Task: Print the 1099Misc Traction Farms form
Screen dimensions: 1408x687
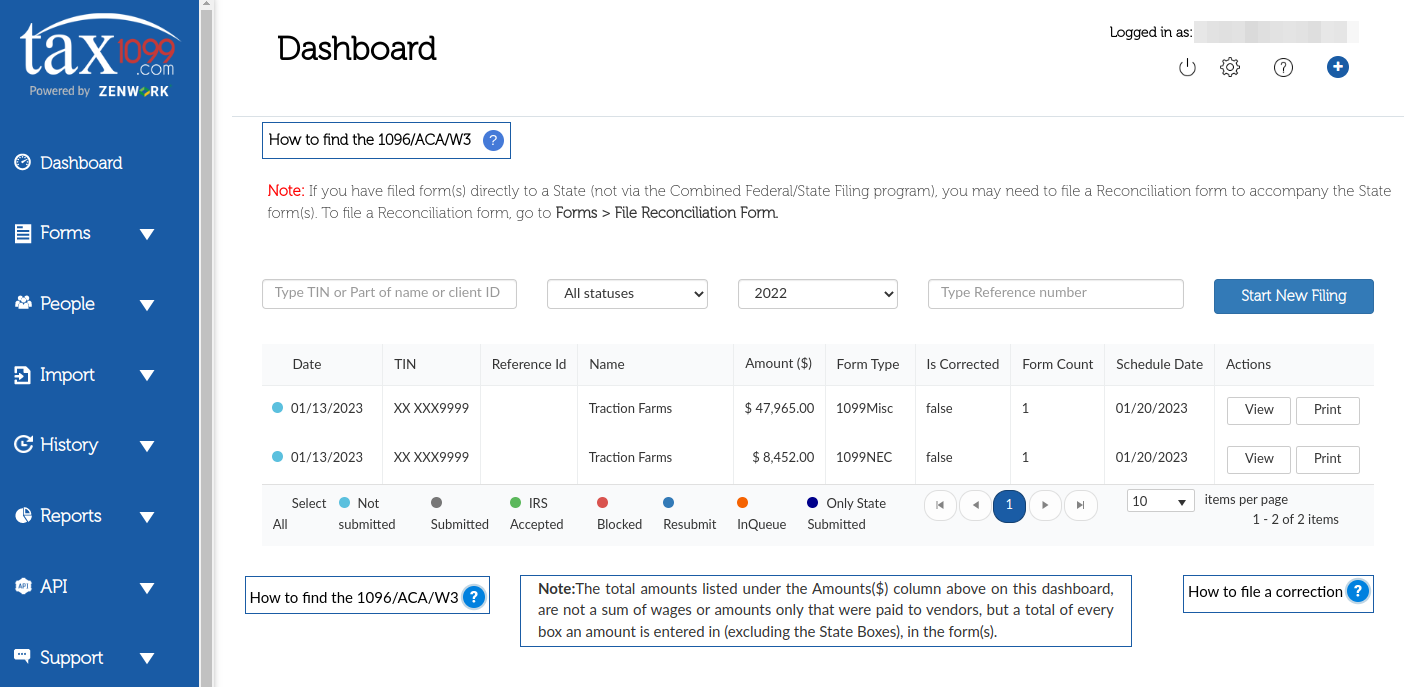Action: coord(1327,410)
